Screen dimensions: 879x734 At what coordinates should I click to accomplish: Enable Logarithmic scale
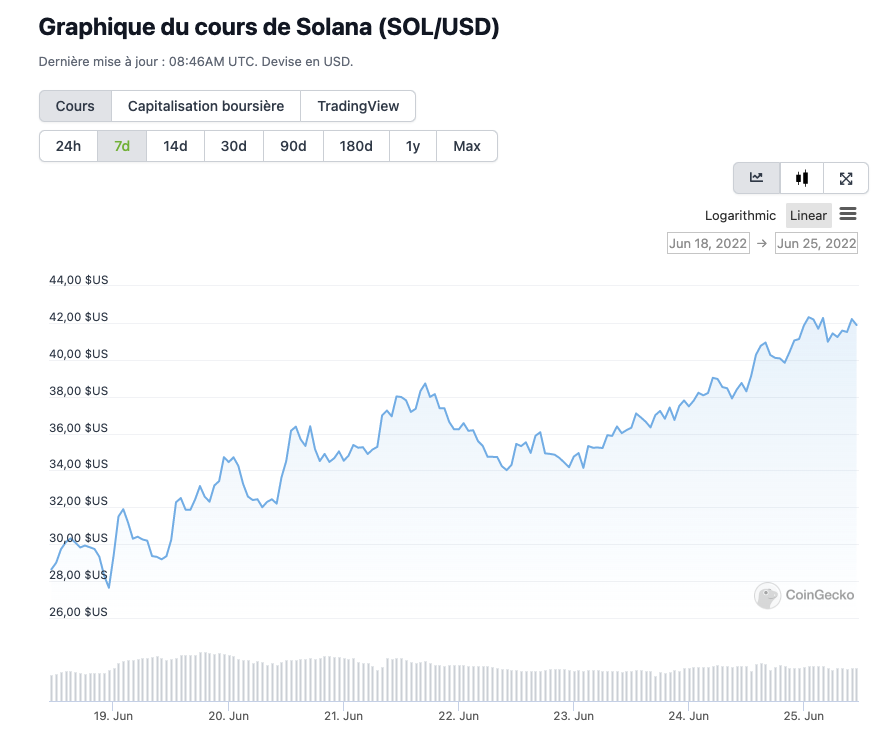click(740, 215)
